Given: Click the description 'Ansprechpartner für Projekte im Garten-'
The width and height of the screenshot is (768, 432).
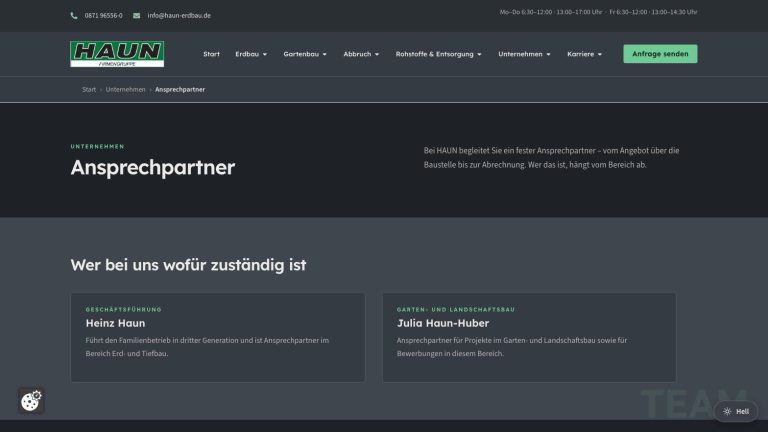Looking at the screenshot, I should pos(512,347).
